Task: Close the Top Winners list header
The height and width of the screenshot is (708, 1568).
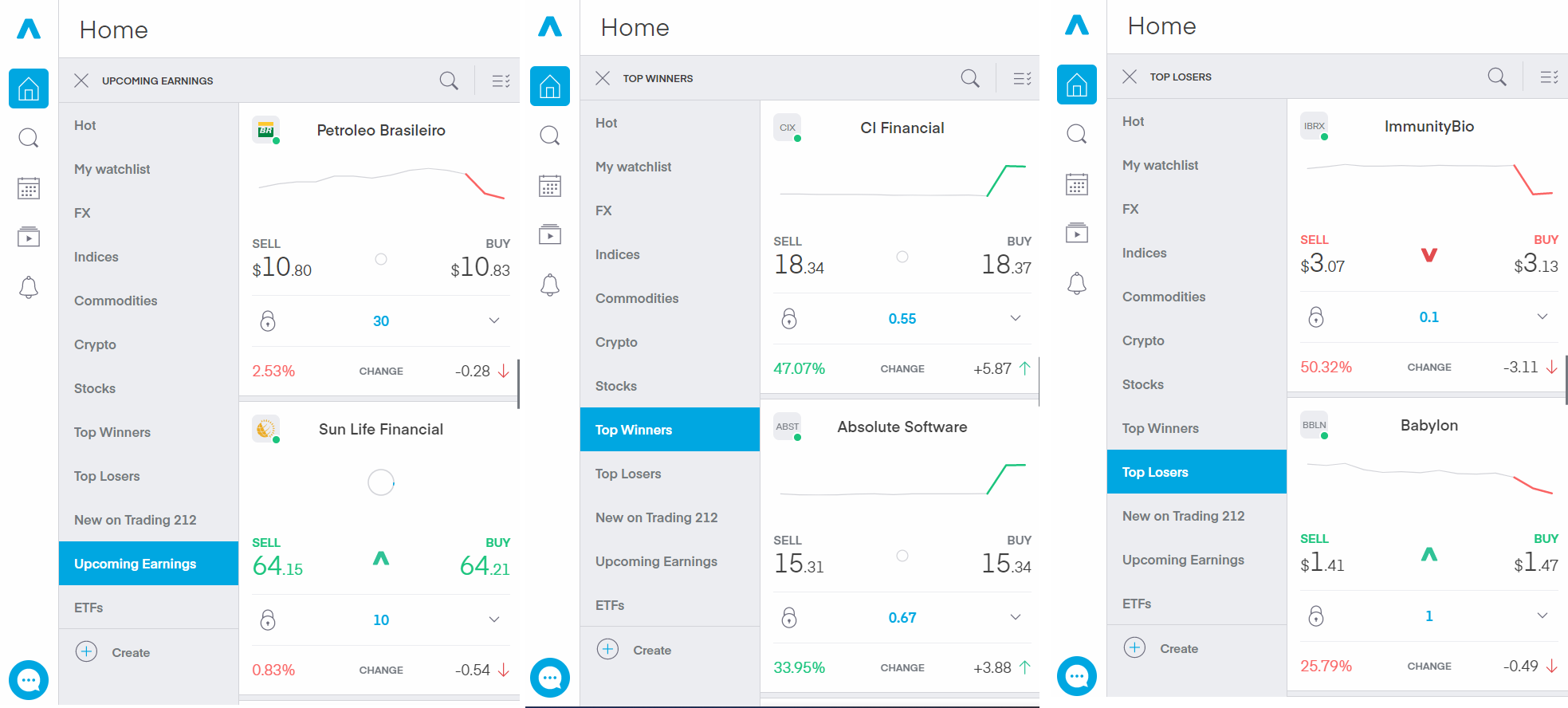Action: (603, 78)
